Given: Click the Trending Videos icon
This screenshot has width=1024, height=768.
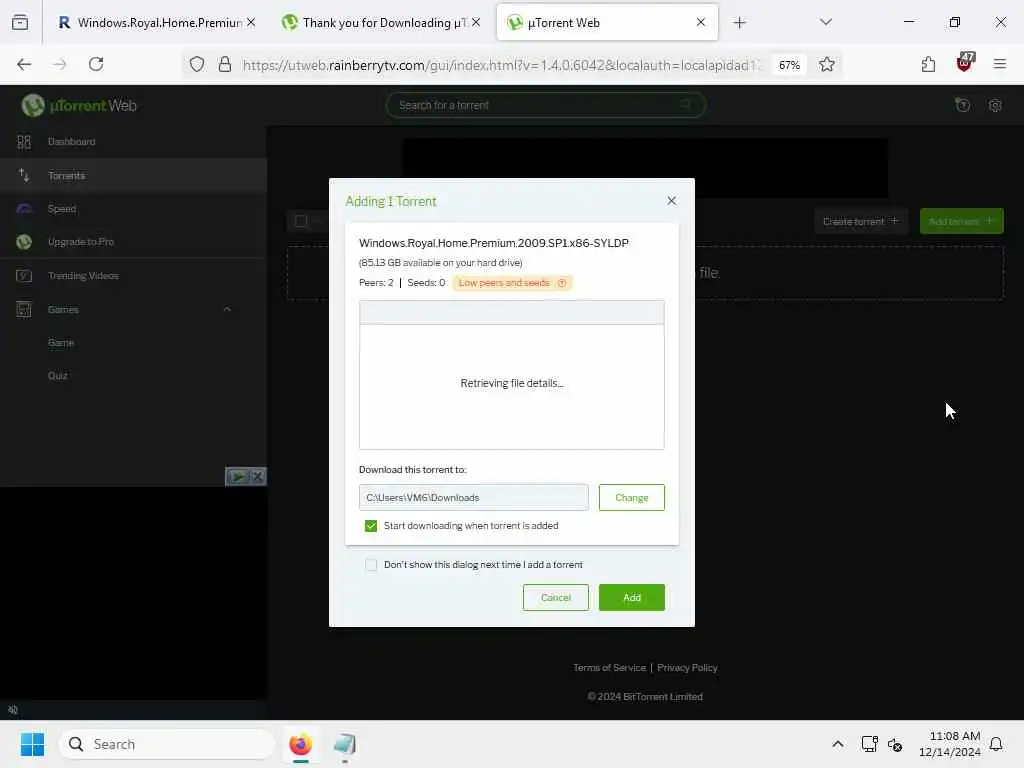Looking at the screenshot, I should 24,276.
